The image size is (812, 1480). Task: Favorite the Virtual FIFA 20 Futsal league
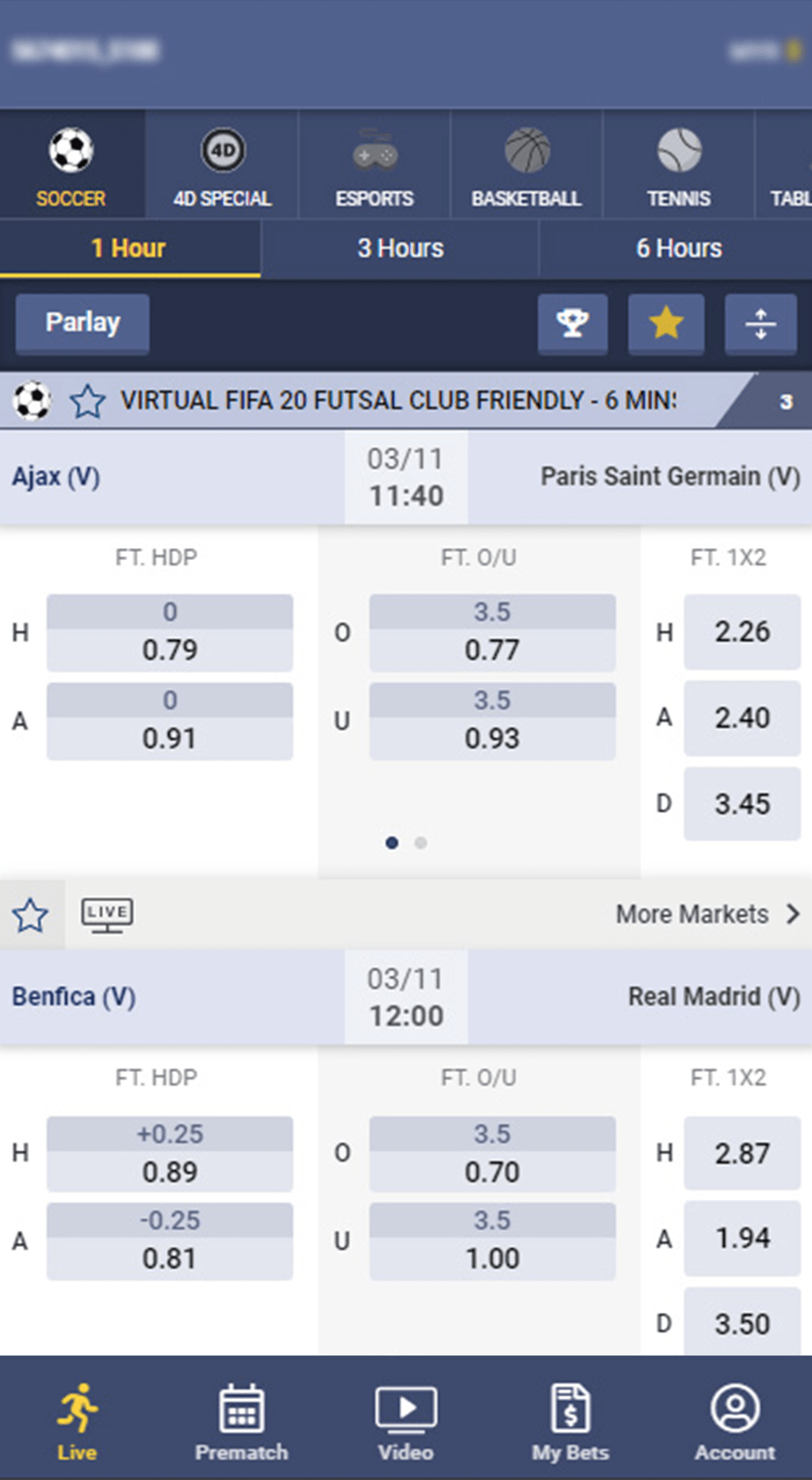coord(87,401)
